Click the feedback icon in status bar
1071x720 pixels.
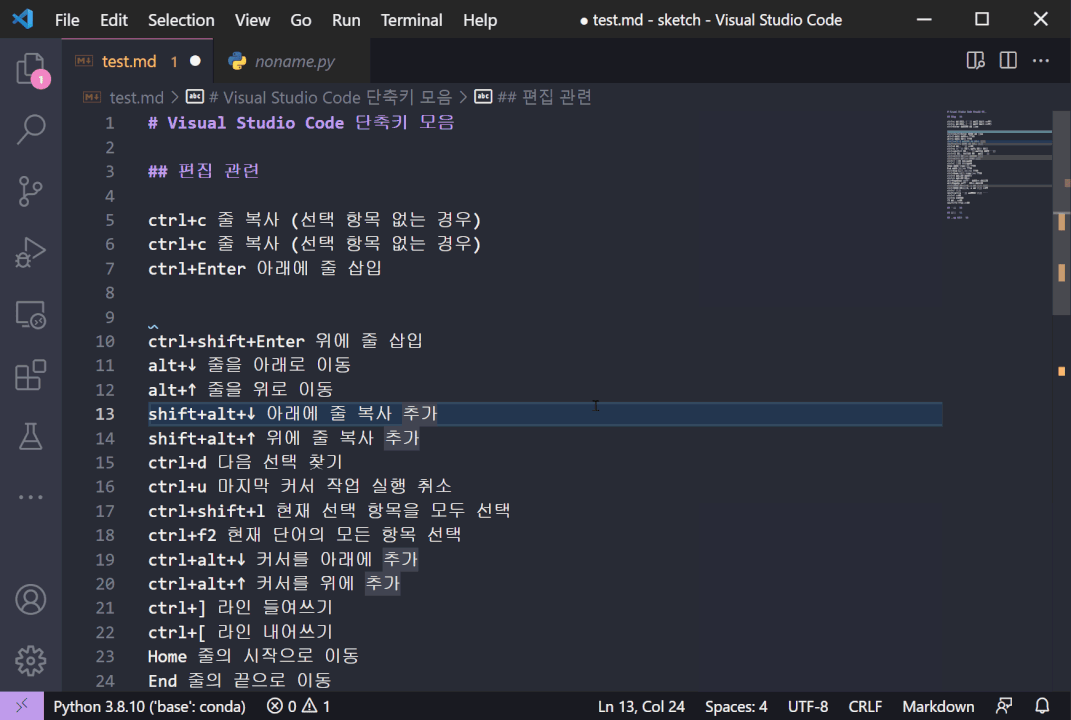point(1004,706)
